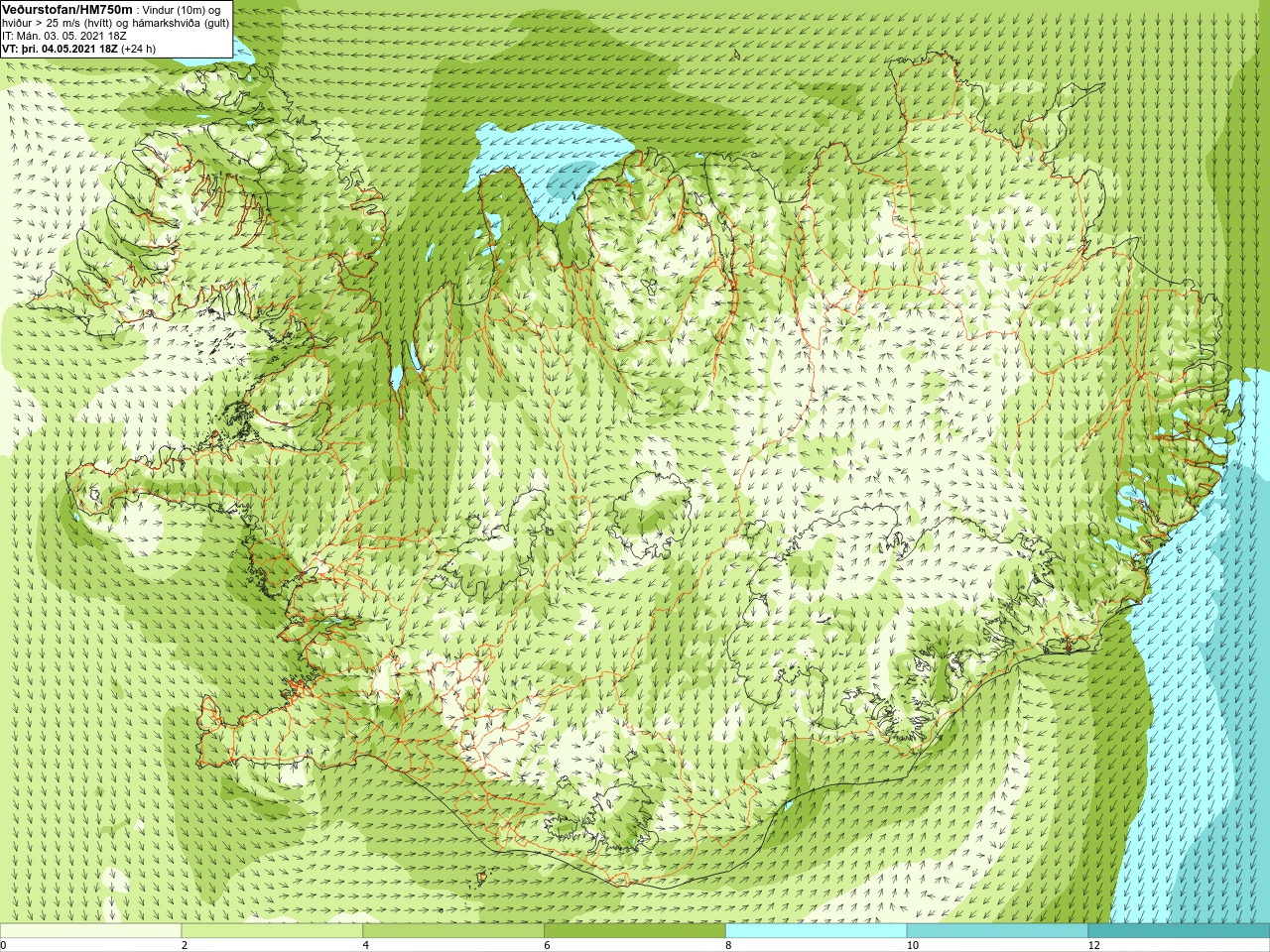This screenshot has width=1270, height=952.
Task: Click the "4" label on the color scale
Action: [x=366, y=945]
